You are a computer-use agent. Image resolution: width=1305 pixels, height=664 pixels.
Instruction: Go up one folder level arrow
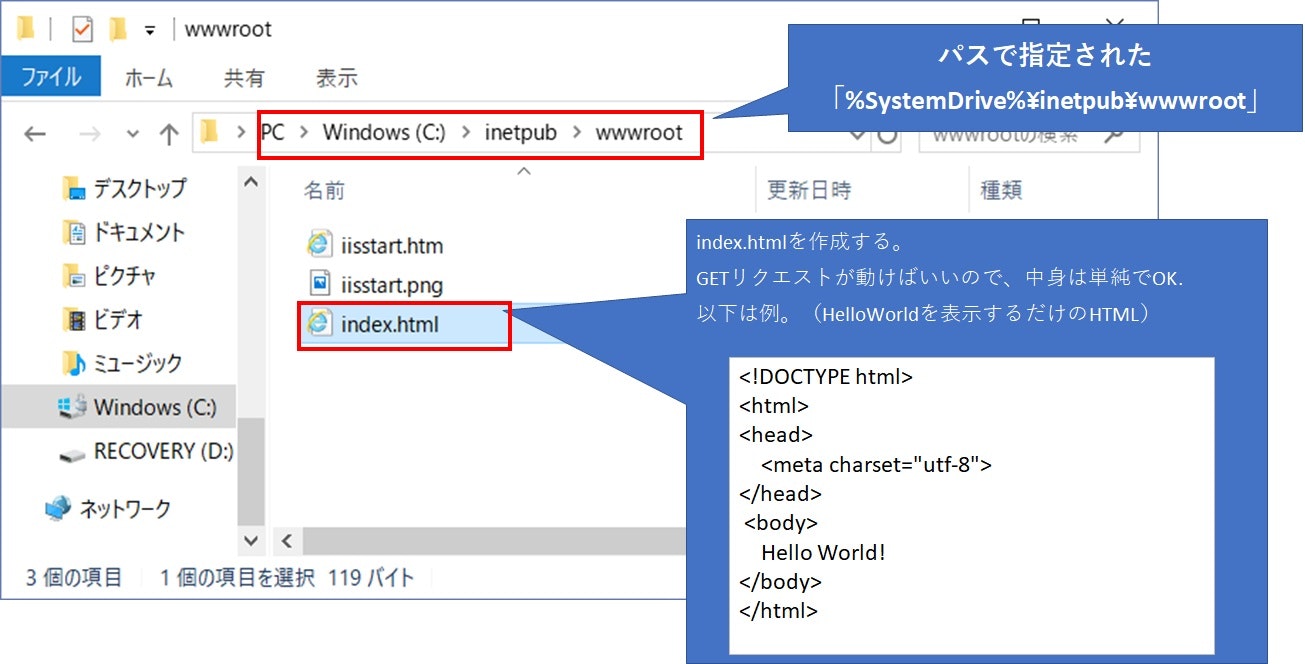168,133
